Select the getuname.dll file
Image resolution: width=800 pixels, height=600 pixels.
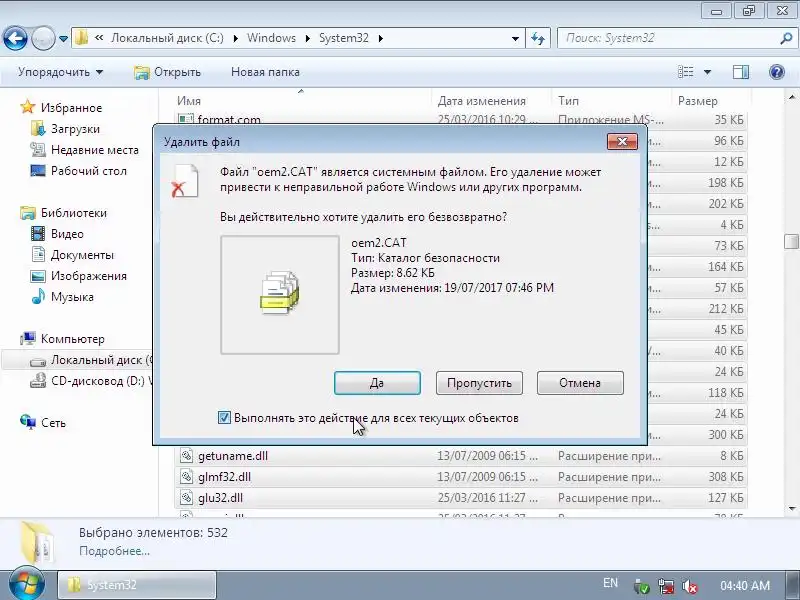click(233, 456)
